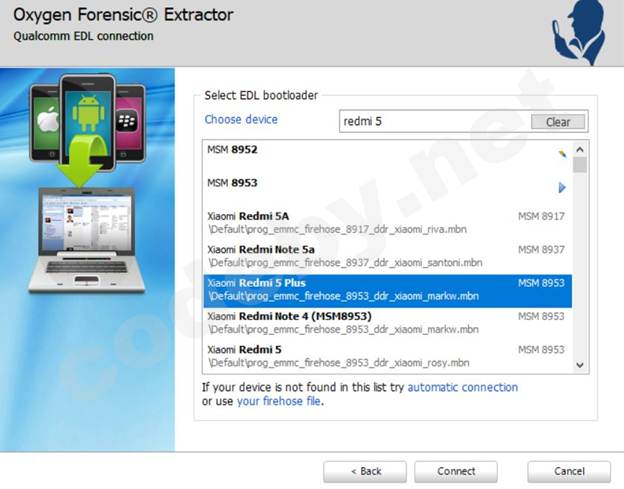
Task: Open the Choose device link
Action: point(241,119)
